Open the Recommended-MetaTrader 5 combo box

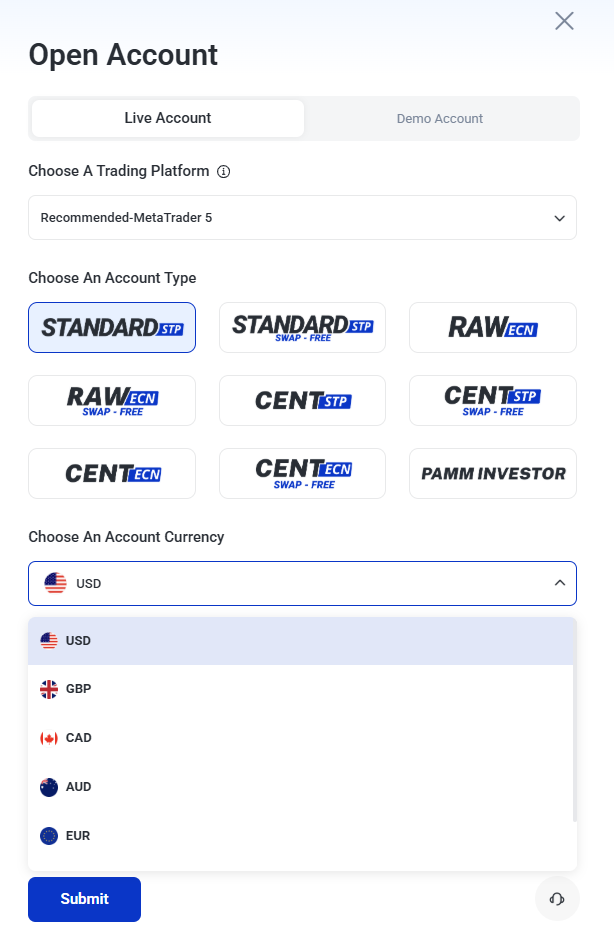point(303,218)
